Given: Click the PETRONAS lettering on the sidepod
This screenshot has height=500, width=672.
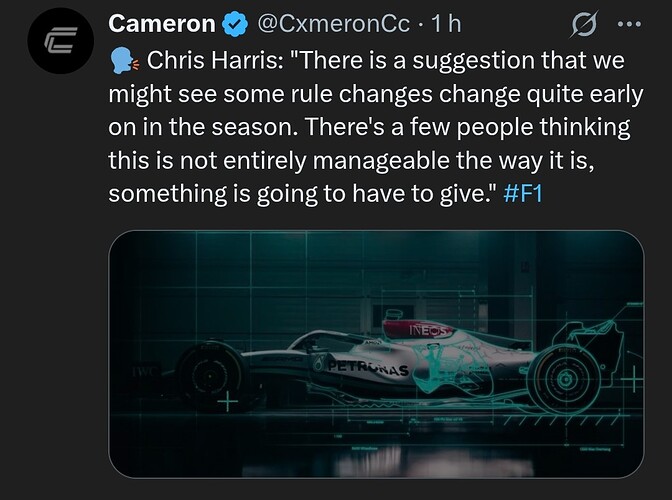Looking at the screenshot, I should pyautogui.click(x=365, y=370).
